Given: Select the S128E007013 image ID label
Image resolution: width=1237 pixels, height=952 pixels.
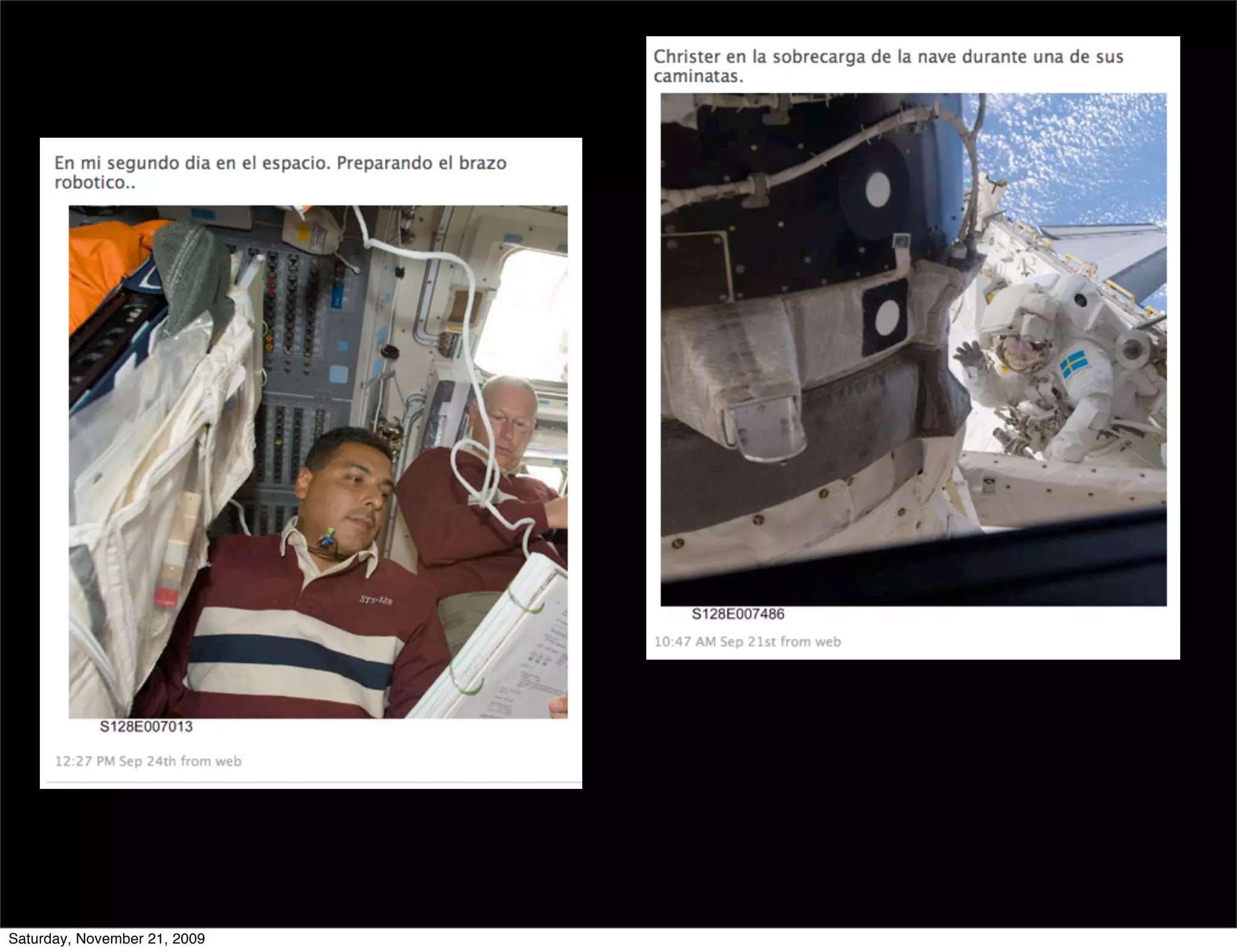Looking at the screenshot, I should 146,727.
